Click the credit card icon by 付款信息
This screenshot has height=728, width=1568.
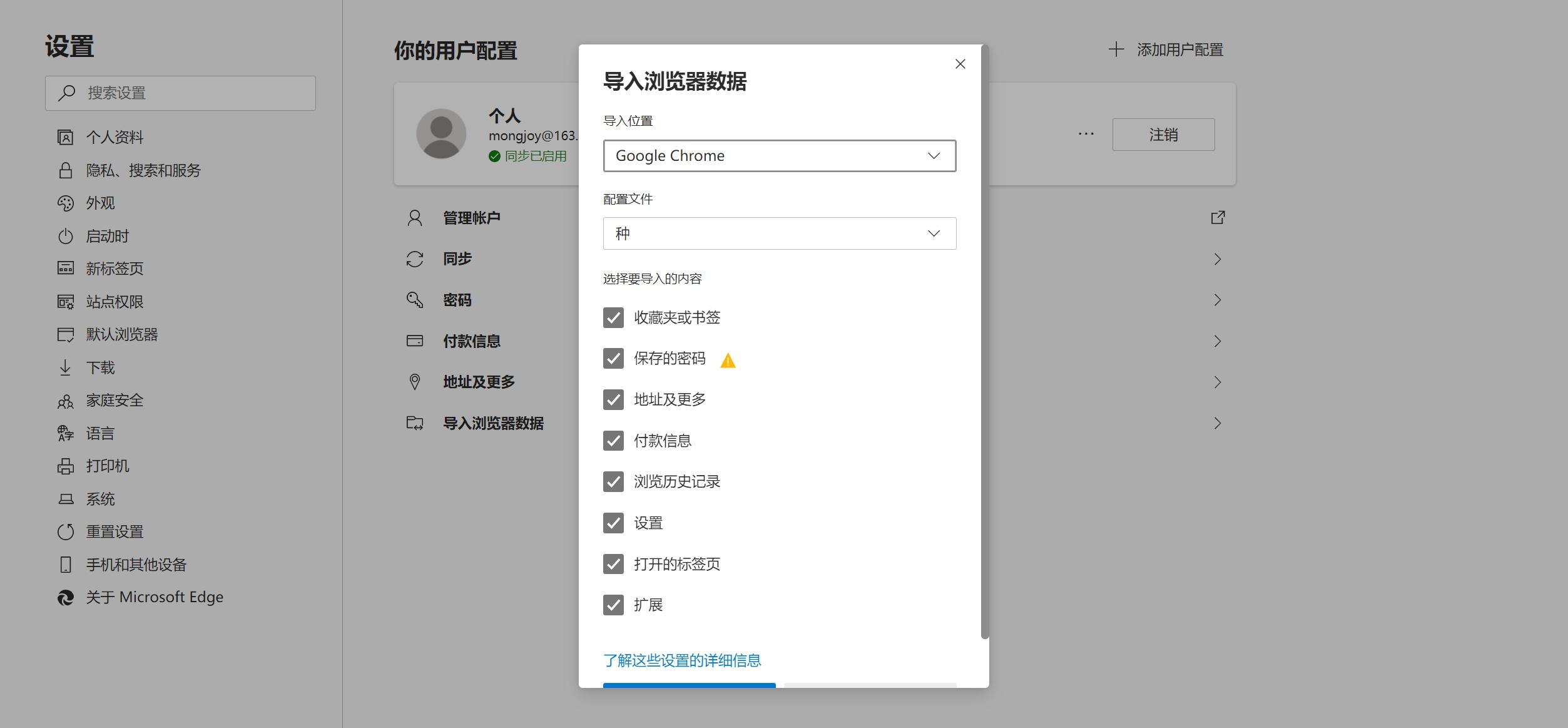[415, 341]
